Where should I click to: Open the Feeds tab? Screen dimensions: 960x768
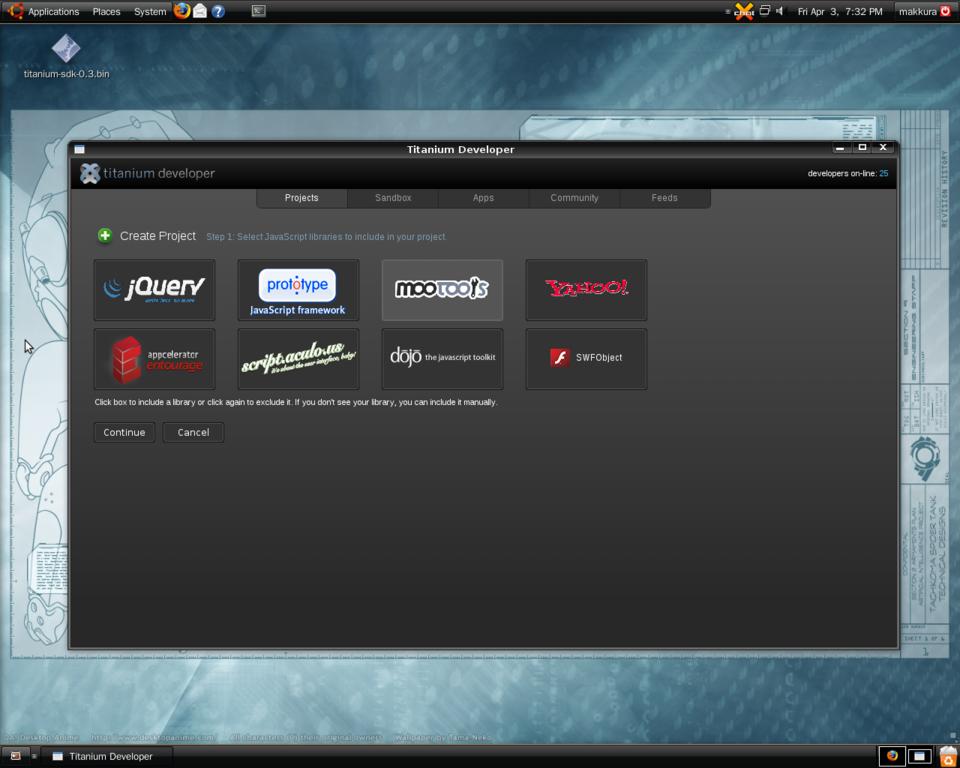(x=665, y=198)
